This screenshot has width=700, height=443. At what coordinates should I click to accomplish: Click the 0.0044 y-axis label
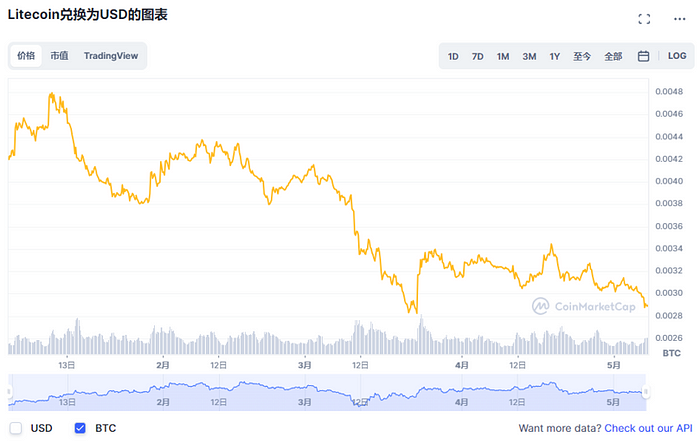point(669,137)
